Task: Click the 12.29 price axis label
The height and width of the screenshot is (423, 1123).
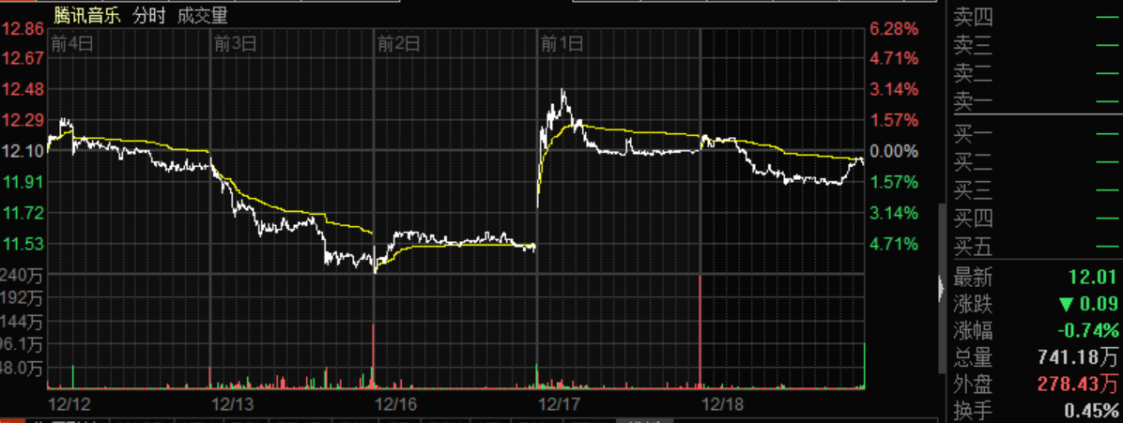Action: click(23, 120)
